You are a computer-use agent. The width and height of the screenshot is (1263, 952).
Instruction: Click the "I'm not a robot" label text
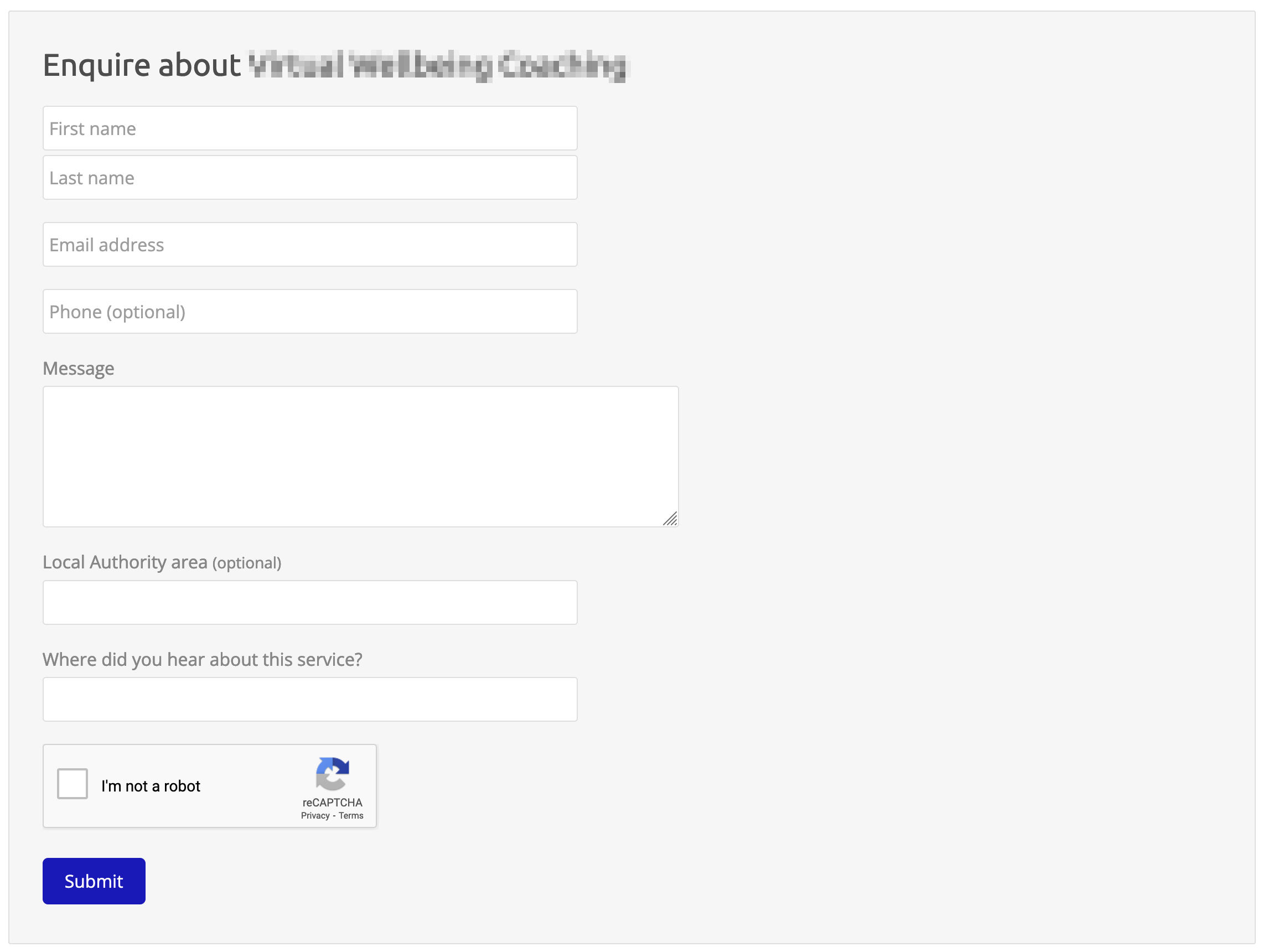[151, 787]
